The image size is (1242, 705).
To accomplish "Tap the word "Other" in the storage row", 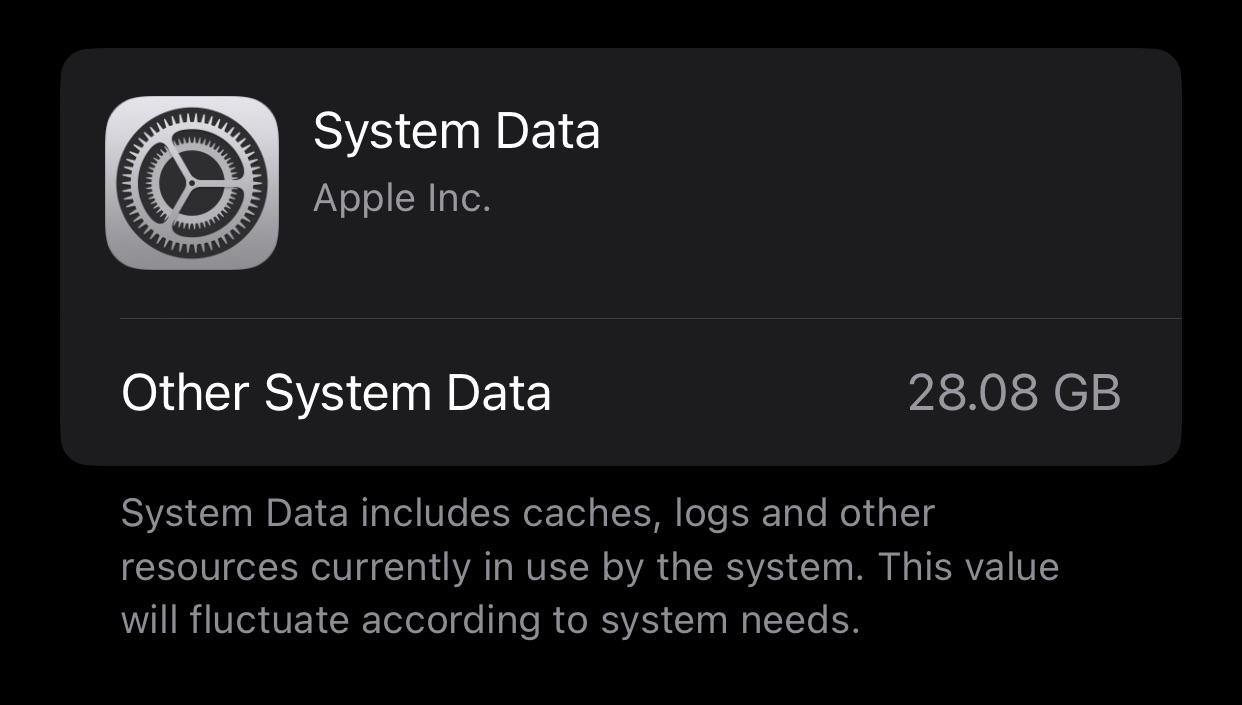I will point(184,393).
